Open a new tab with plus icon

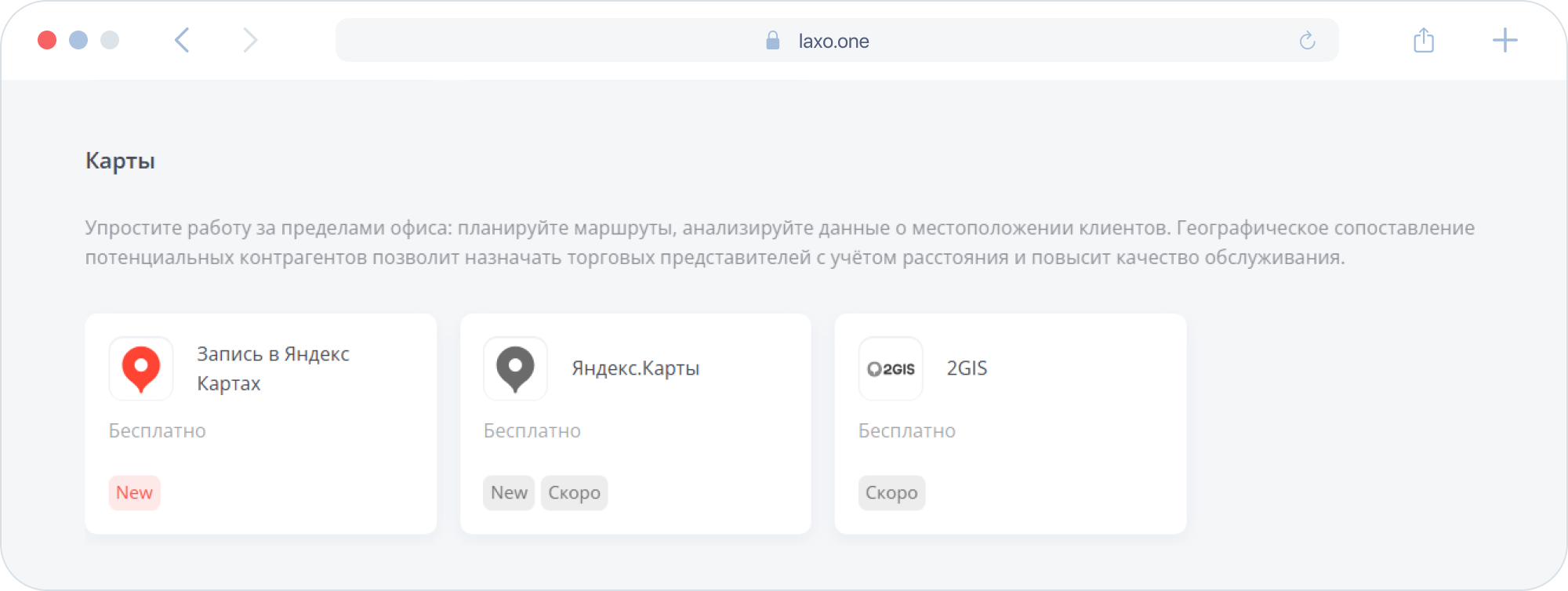1504,40
